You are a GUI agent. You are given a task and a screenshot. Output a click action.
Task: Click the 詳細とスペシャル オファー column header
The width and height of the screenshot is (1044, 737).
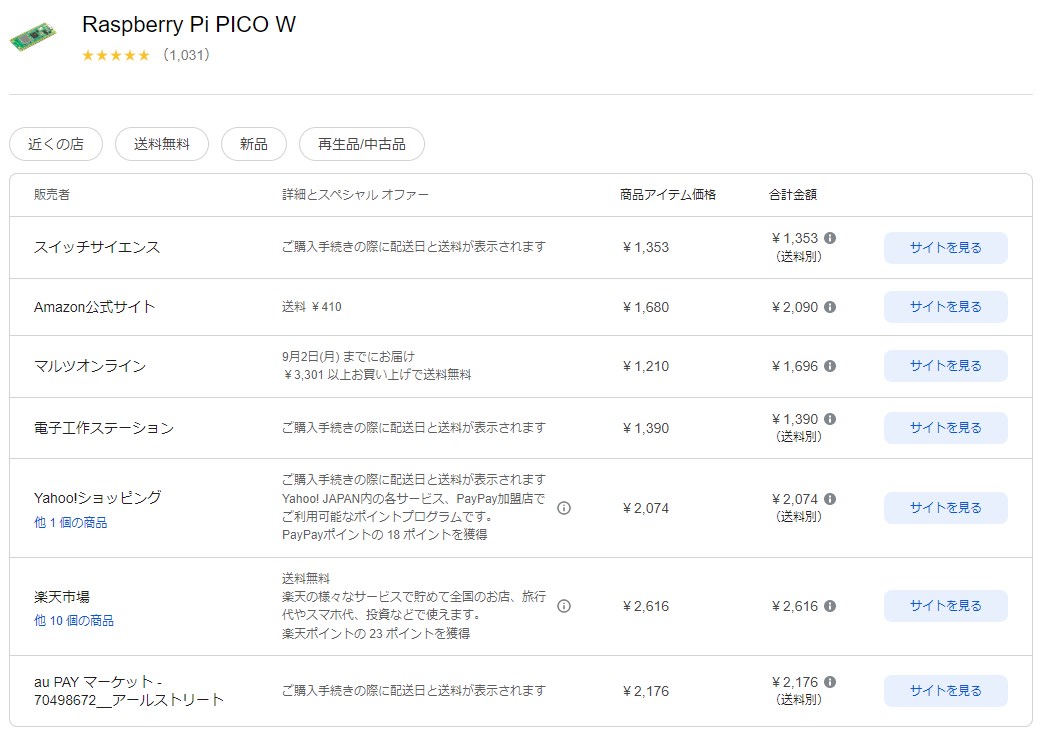click(x=356, y=194)
